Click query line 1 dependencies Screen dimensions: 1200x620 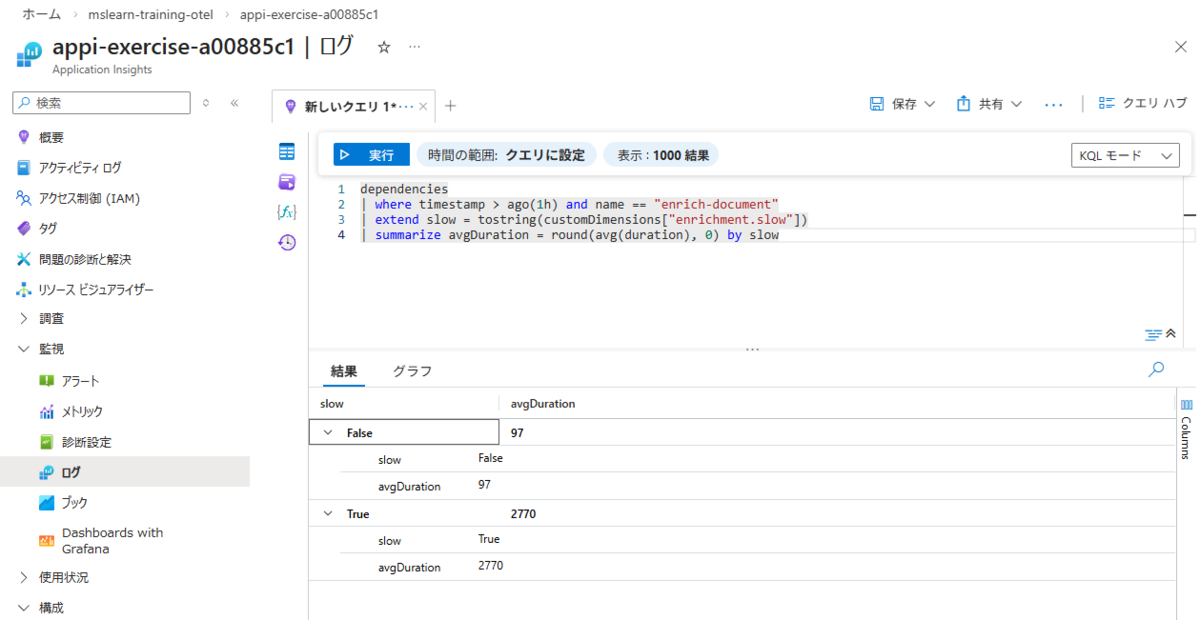(x=404, y=189)
